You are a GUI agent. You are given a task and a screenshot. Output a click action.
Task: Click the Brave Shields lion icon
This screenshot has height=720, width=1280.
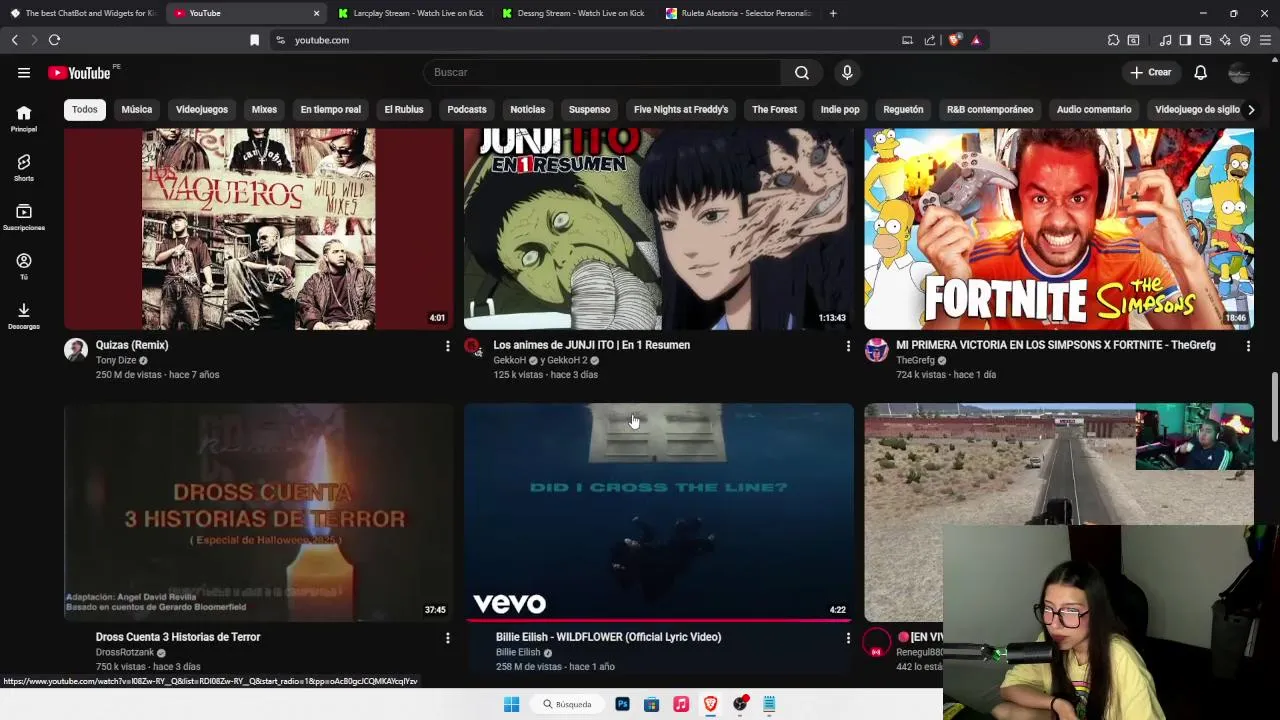click(x=954, y=40)
